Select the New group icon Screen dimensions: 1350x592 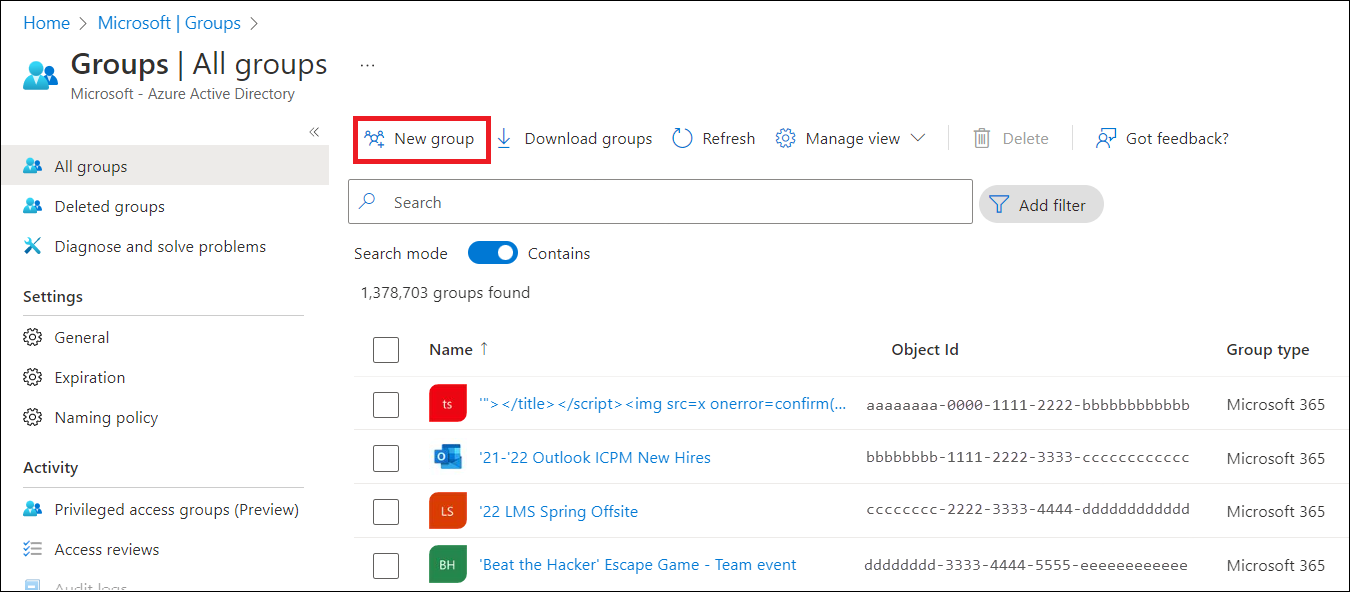click(374, 138)
